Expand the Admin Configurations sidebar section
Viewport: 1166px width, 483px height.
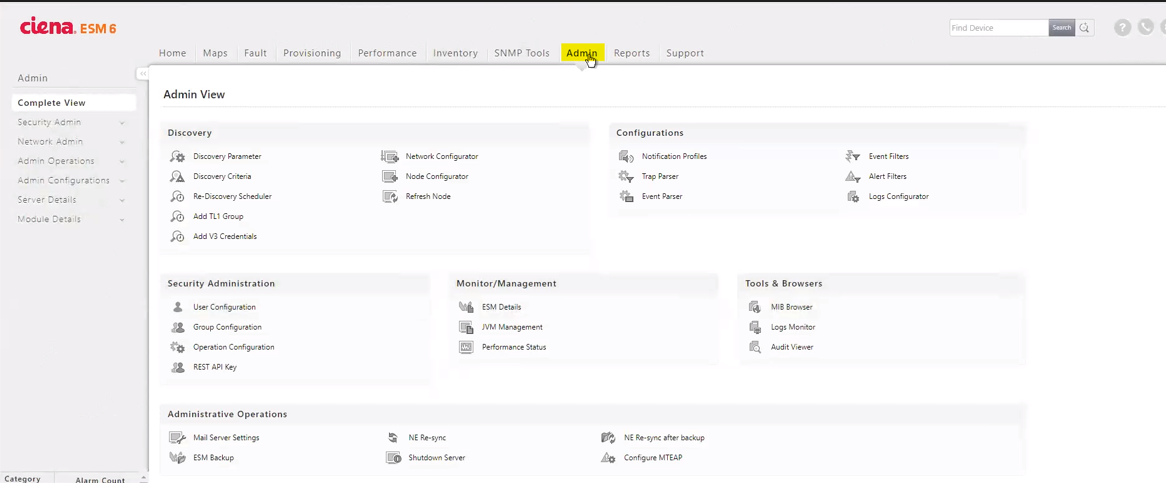tap(122, 181)
